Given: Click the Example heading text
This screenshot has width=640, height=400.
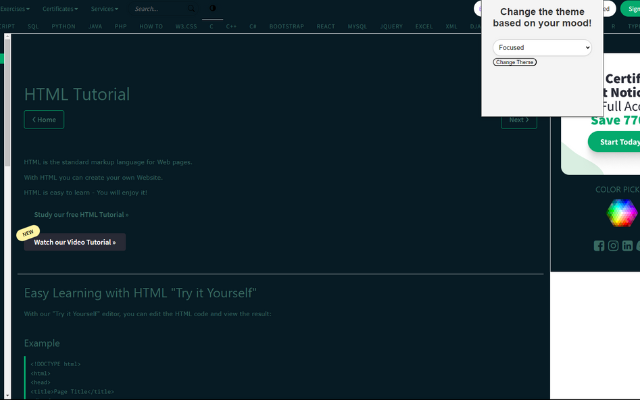Looking at the screenshot, I should 42,343.
